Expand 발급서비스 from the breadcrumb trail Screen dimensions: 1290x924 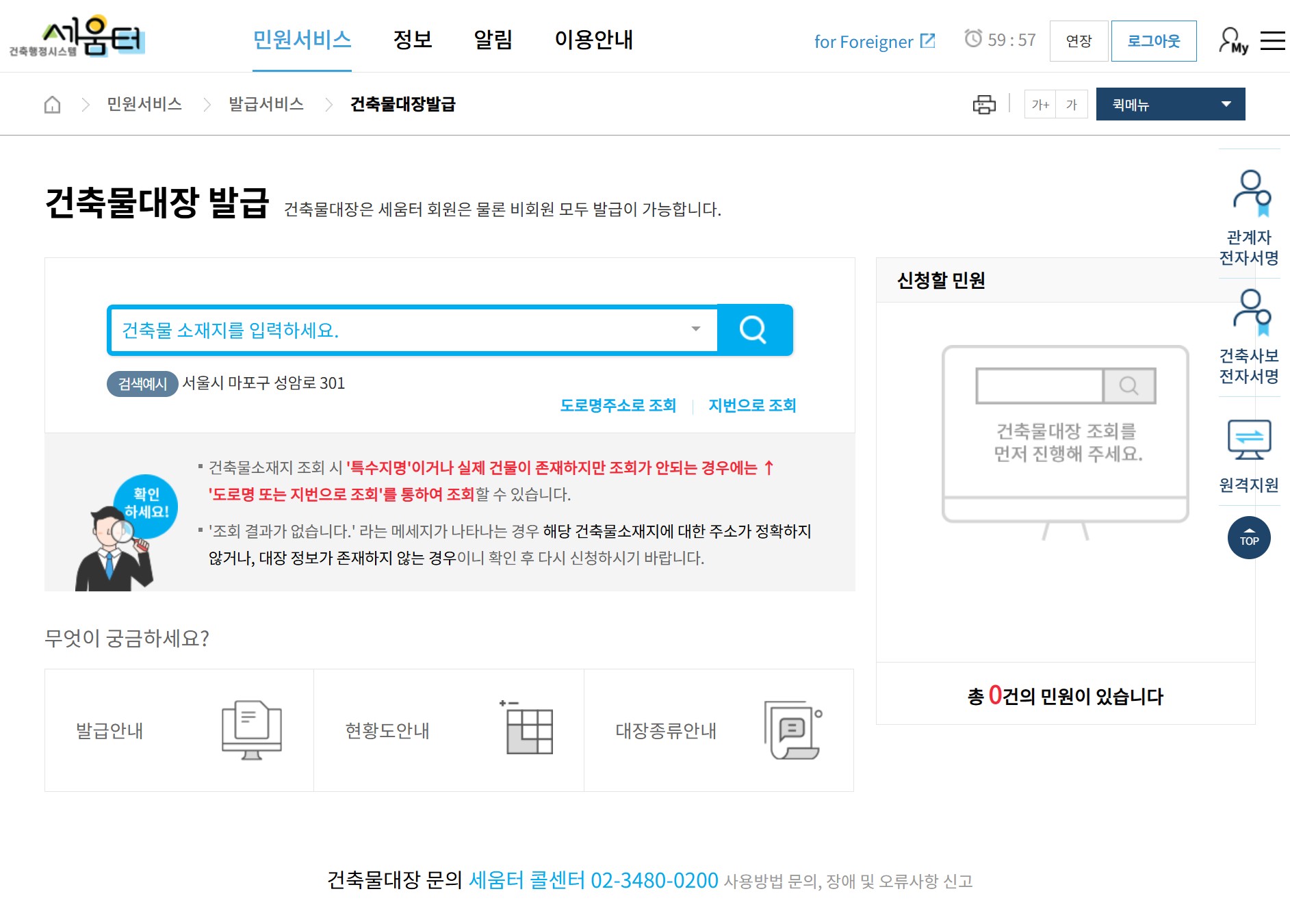coord(266,104)
